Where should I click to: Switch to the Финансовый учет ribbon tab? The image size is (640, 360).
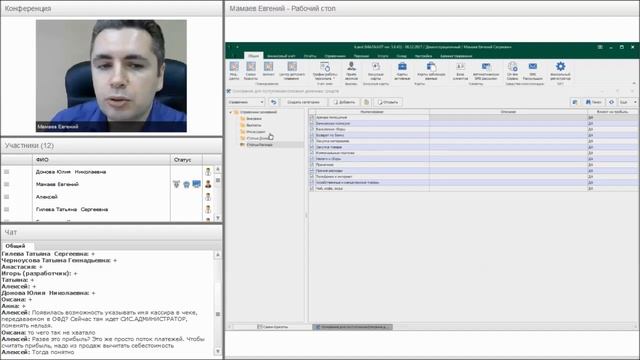click(281, 56)
